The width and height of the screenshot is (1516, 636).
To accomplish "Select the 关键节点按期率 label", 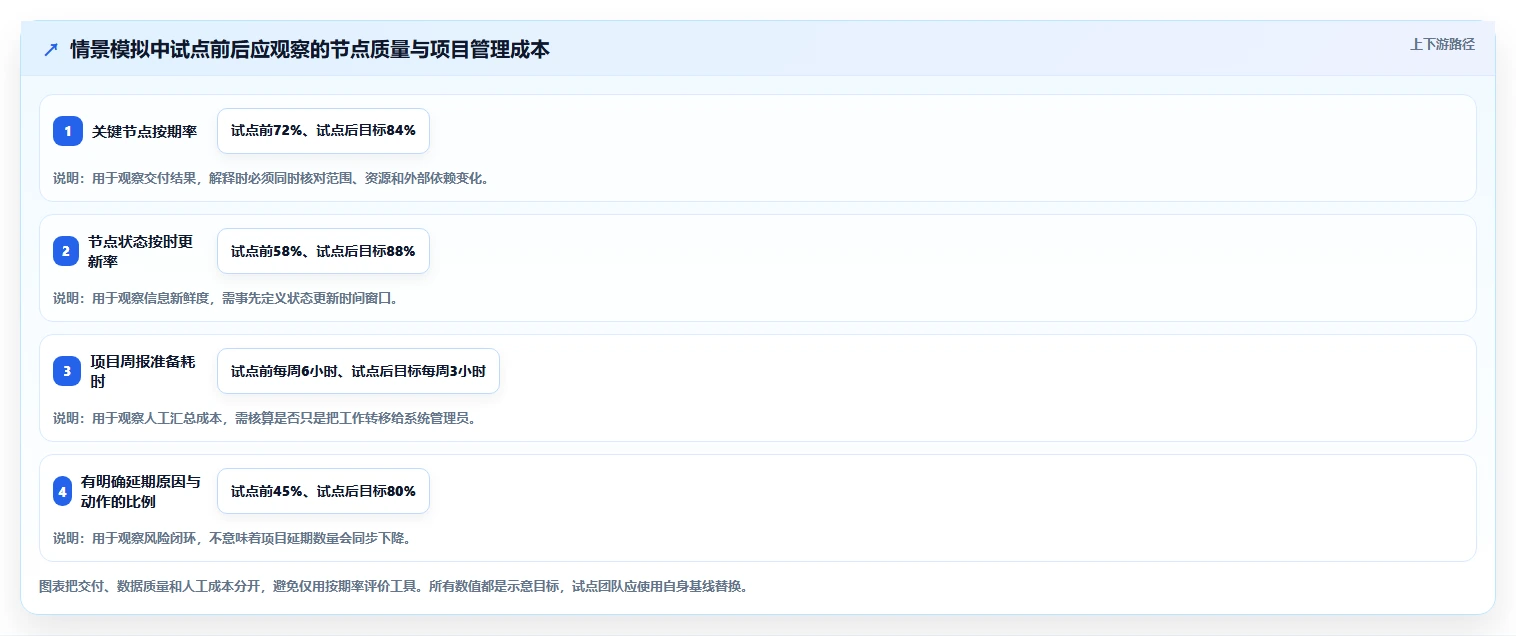I will pyautogui.click(x=145, y=131).
